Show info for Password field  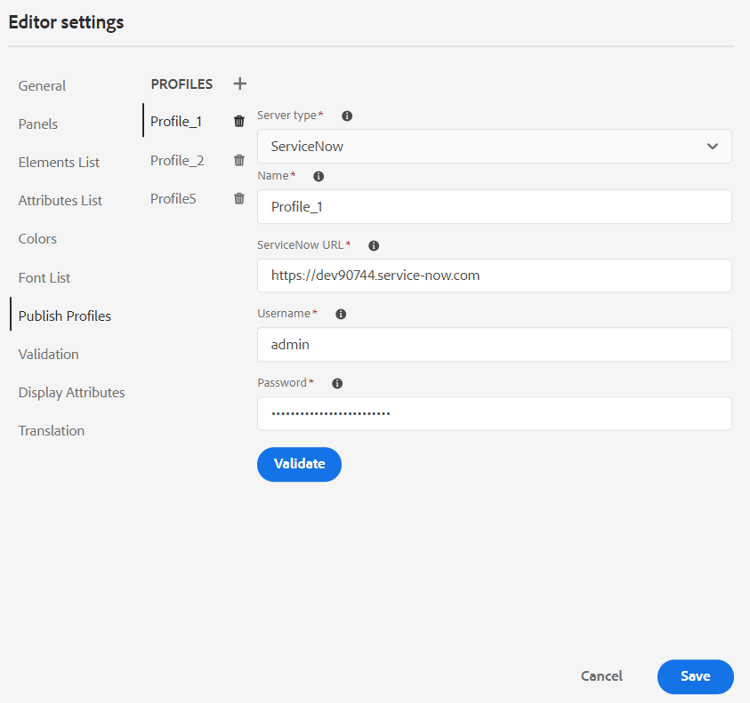(337, 384)
